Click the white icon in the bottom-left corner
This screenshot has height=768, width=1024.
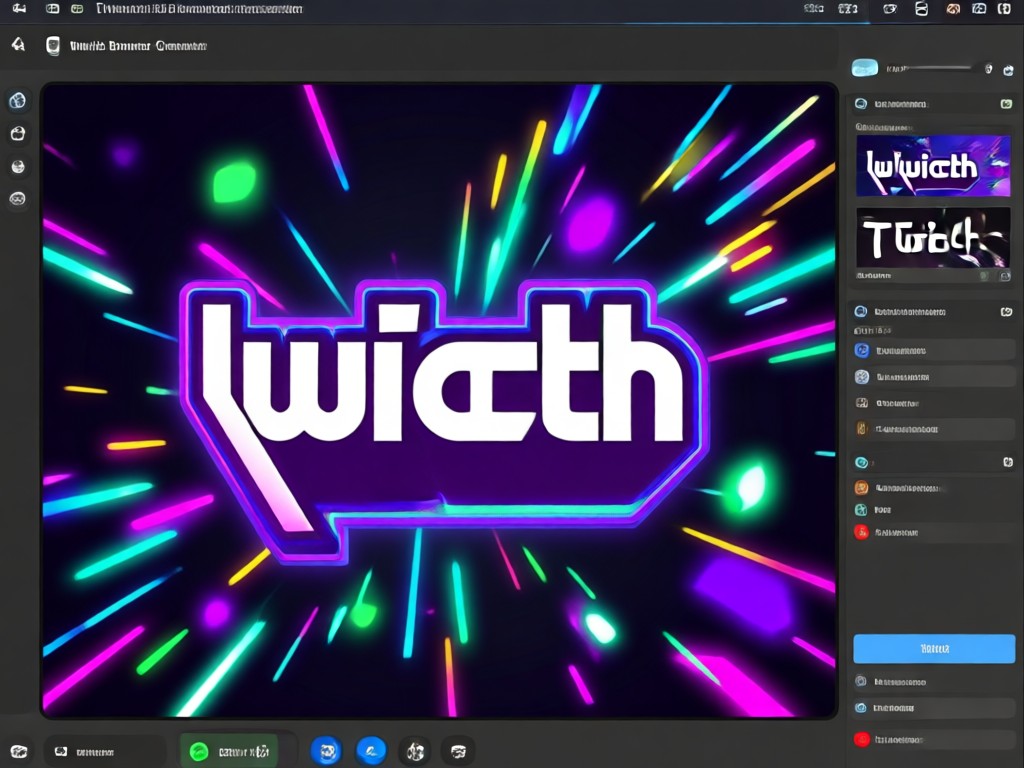19,751
